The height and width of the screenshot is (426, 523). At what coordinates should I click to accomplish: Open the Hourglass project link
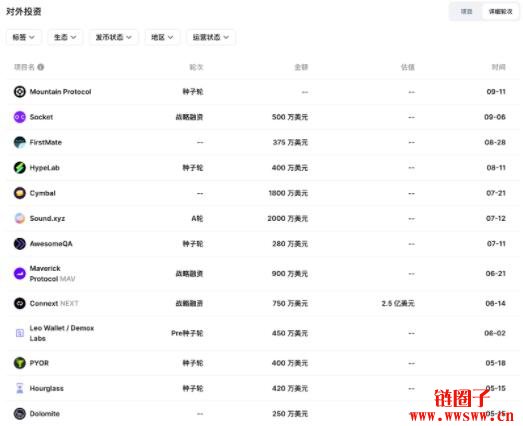pyautogui.click(x=46, y=389)
